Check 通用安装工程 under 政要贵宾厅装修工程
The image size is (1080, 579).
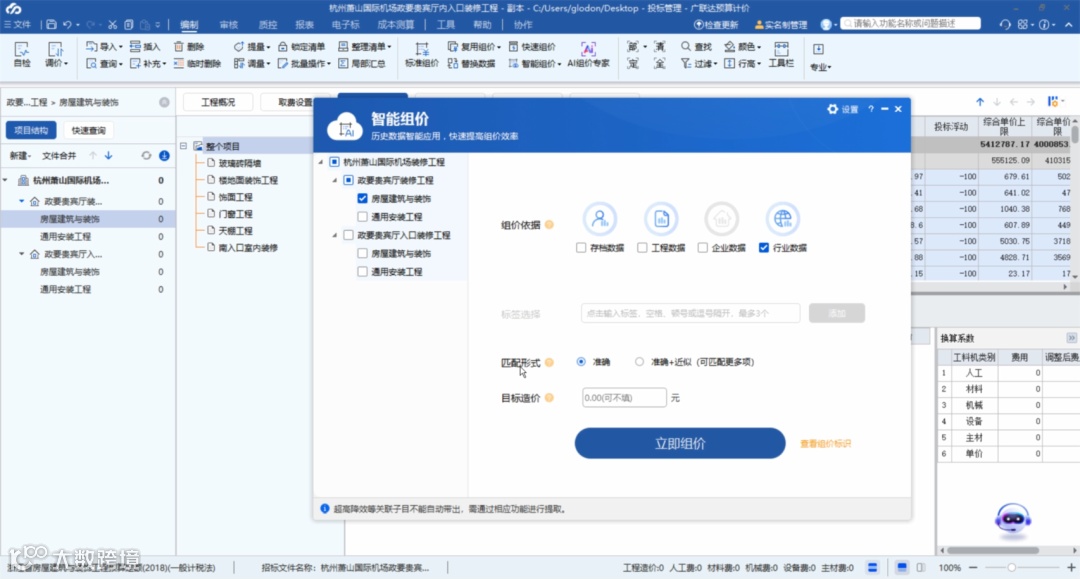pos(362,216)
